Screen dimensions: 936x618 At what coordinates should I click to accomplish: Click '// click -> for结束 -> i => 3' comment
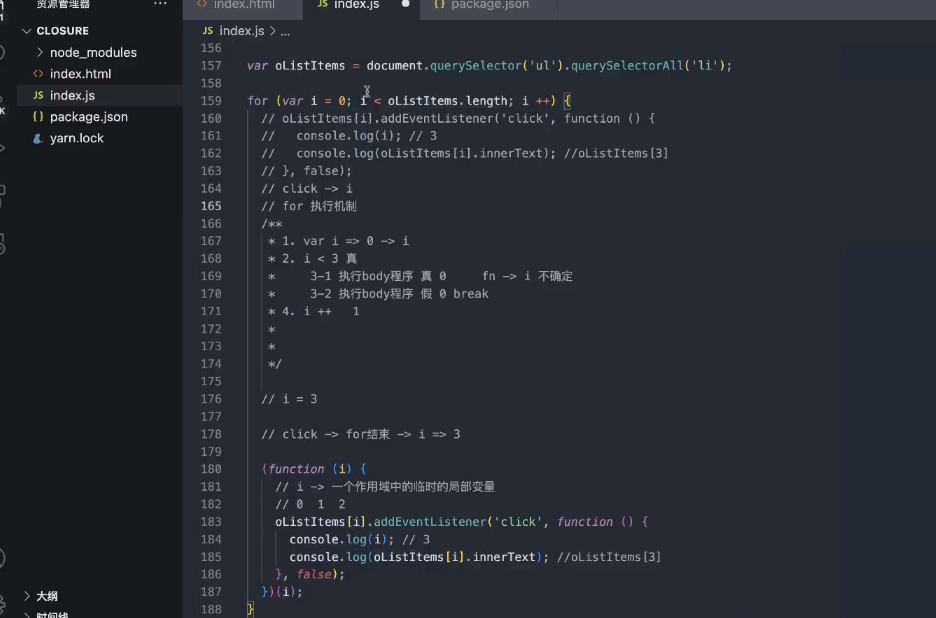click(x=361, y=434)
